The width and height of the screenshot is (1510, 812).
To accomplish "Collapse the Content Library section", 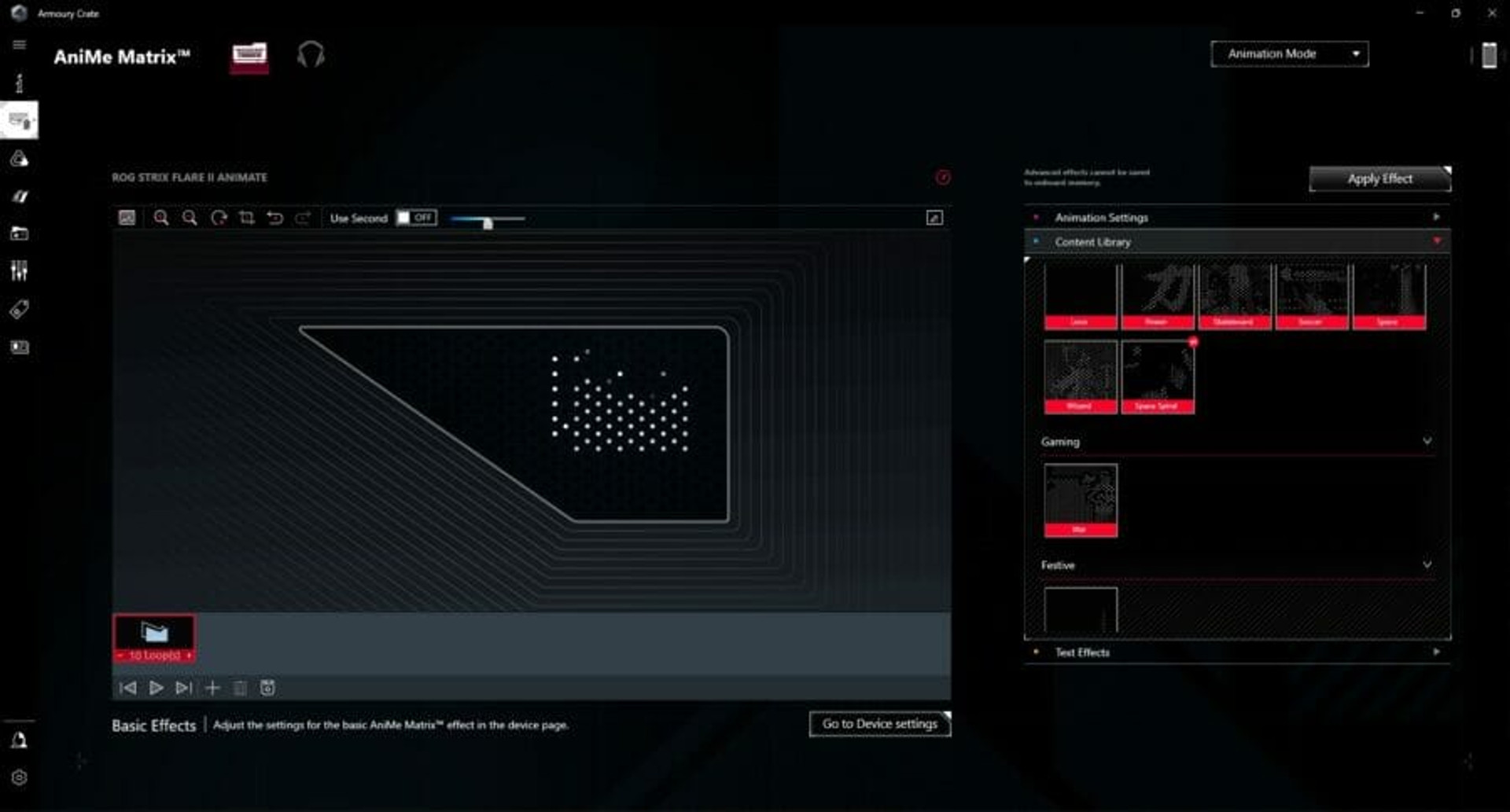I will 1237,241.
